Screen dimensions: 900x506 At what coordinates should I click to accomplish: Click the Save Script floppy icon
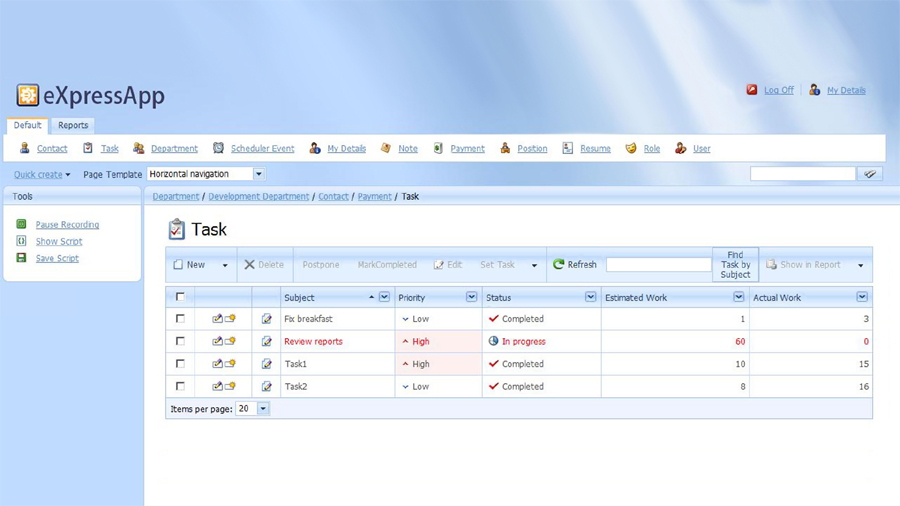coord(21,258)
